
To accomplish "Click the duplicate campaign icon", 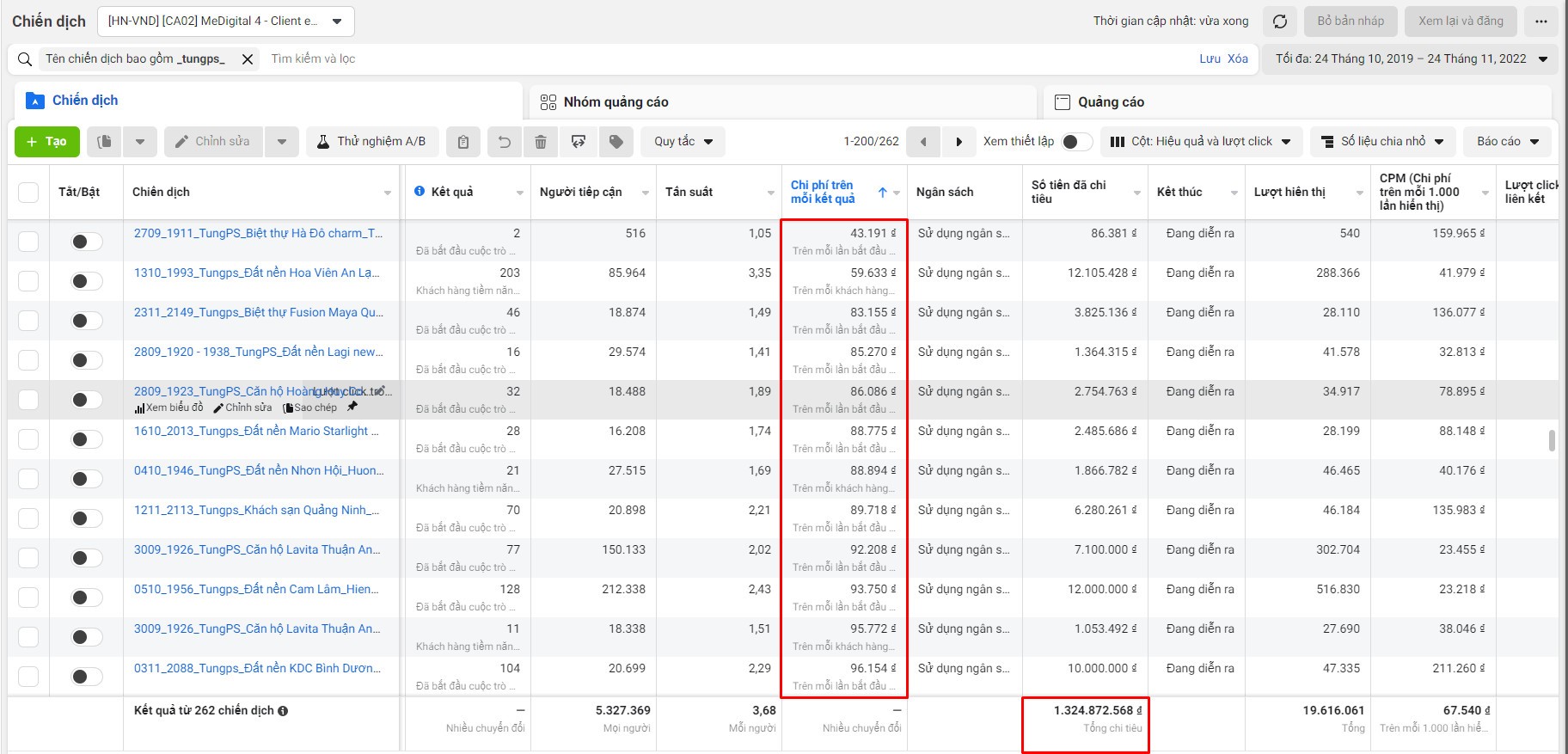I will tap(105, 142).
